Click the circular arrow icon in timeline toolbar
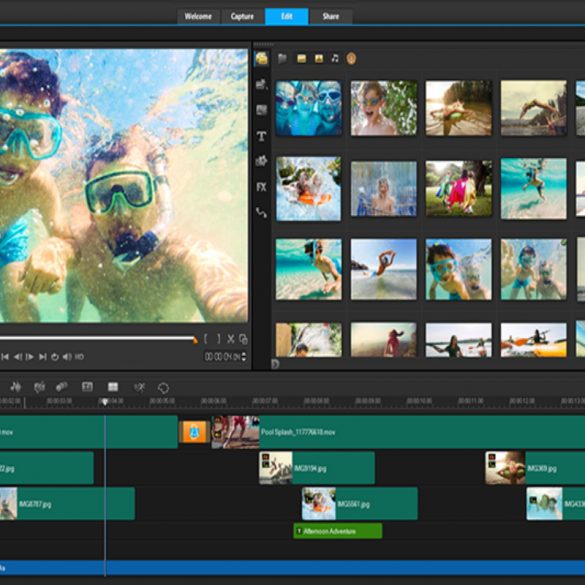 (x=163, y=388)
